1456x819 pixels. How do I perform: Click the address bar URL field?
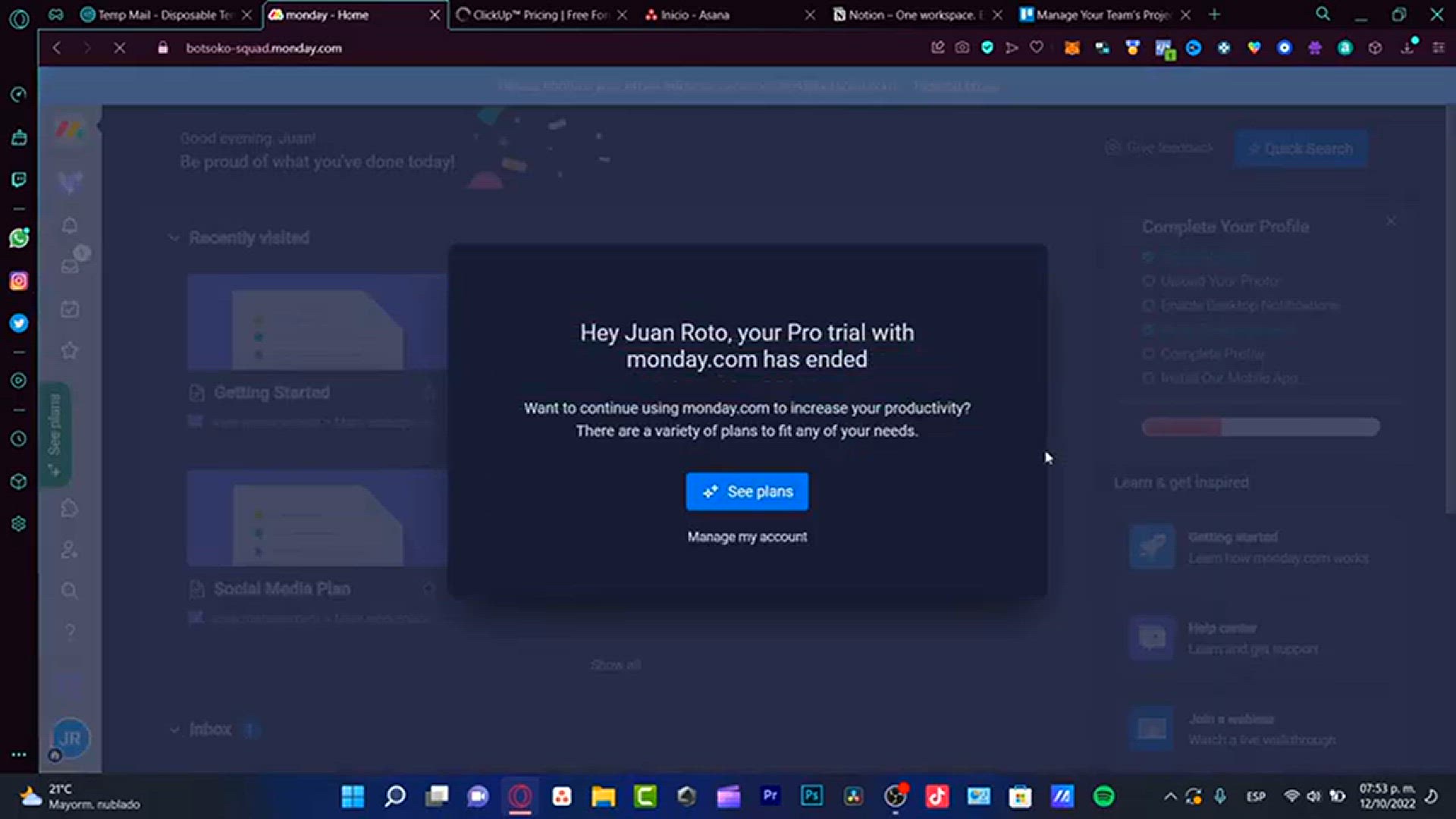264,48
